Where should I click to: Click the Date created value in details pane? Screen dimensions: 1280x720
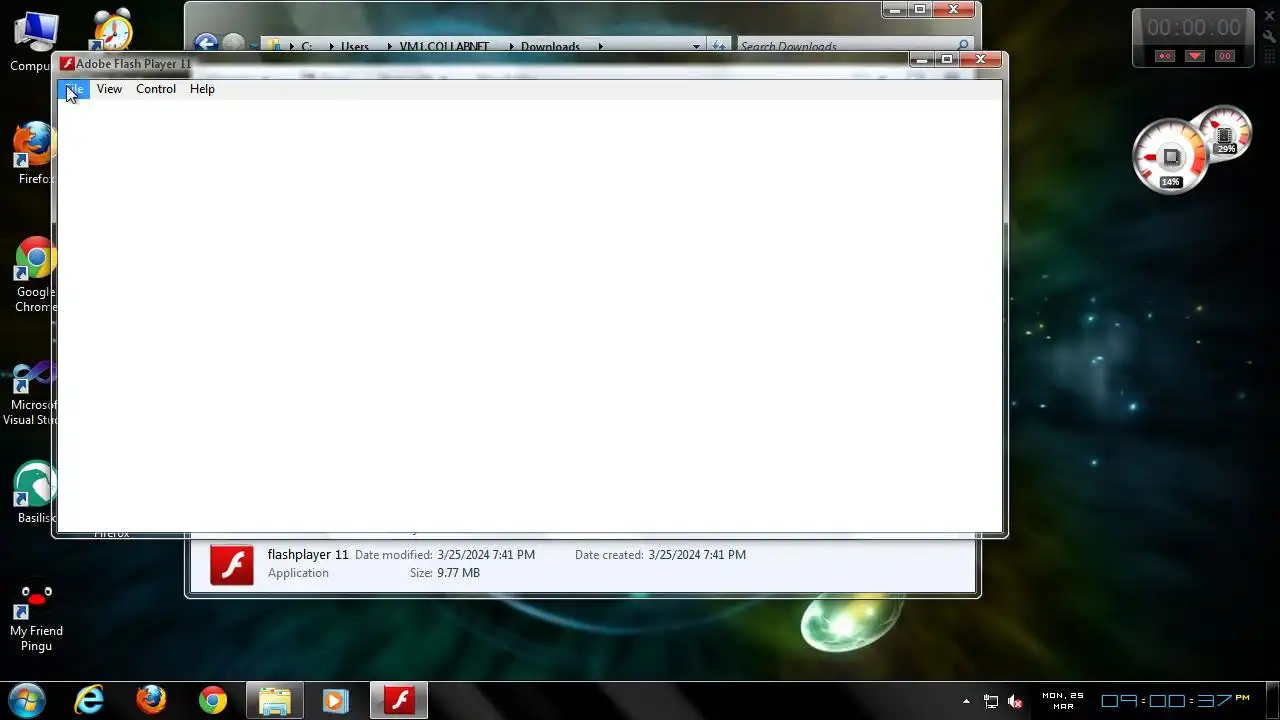pyautogui.click(x=697, y=555)
